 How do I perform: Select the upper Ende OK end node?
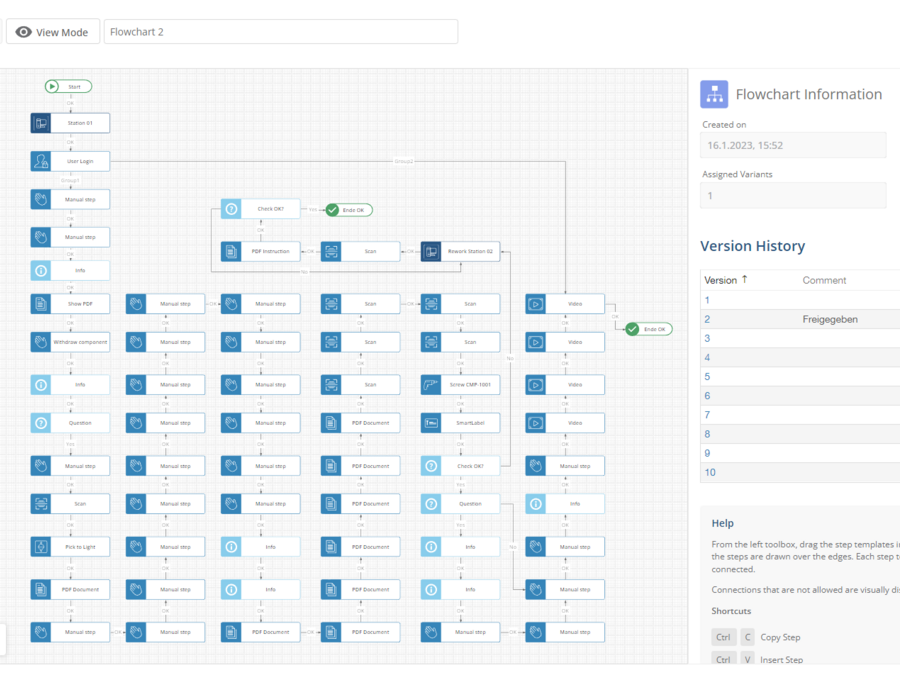pos(349,210)
